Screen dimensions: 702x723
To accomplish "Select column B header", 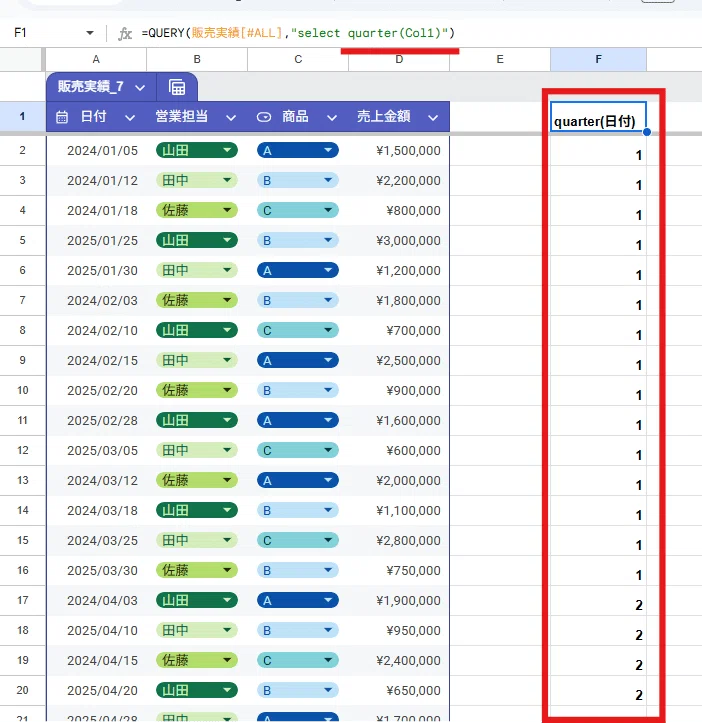I will coord(197,59).
